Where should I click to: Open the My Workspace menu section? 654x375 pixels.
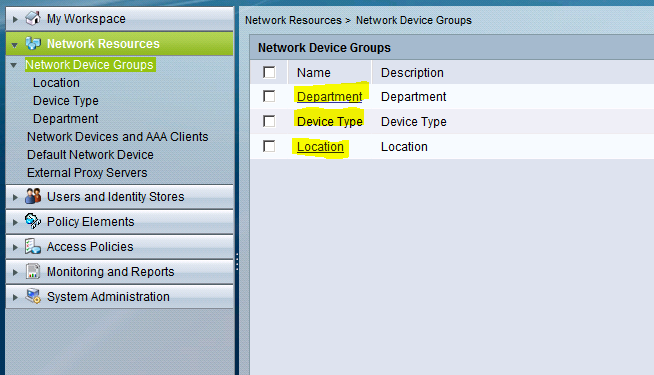coord(120,19)
